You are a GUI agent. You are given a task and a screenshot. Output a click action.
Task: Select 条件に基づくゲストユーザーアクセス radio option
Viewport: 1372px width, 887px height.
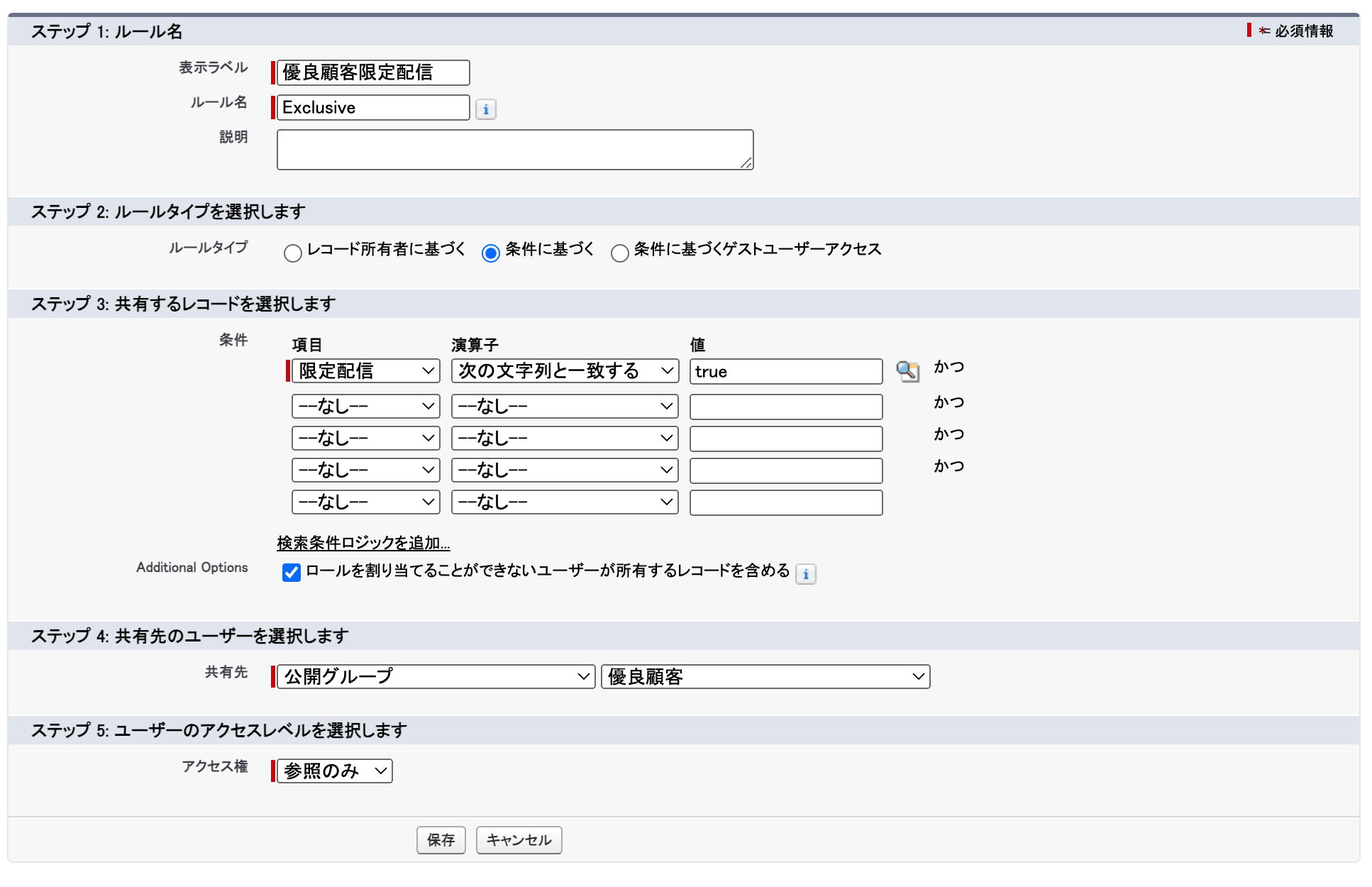[x=620, y=253]
